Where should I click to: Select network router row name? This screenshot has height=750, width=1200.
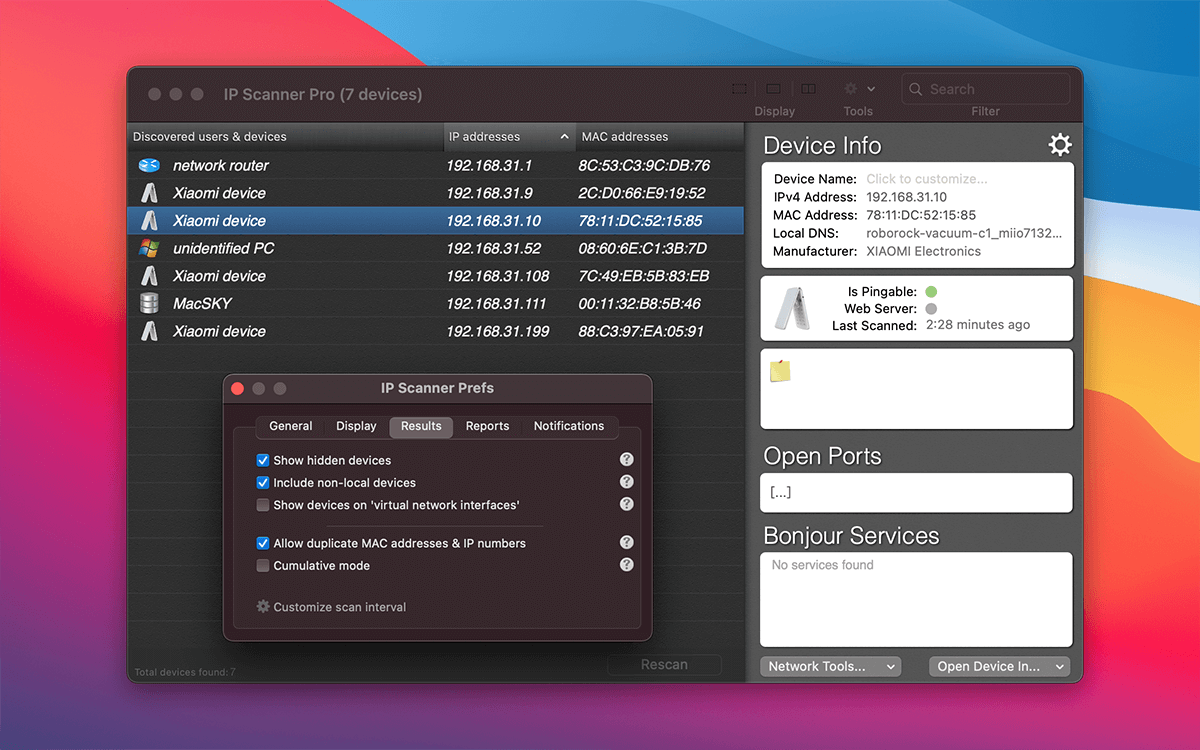[x=221, y=166]
